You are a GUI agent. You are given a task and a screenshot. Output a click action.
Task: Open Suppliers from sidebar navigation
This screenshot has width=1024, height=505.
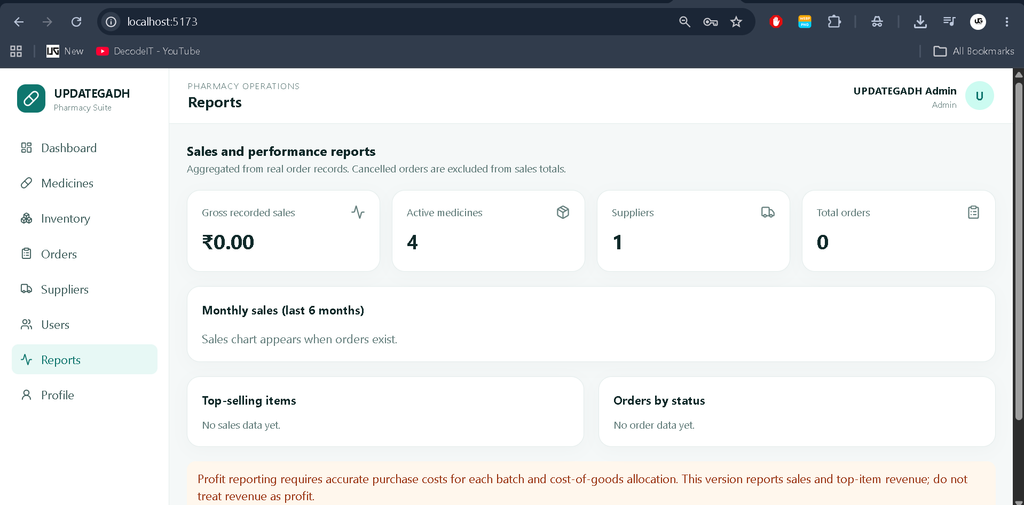tap(84, 289)
